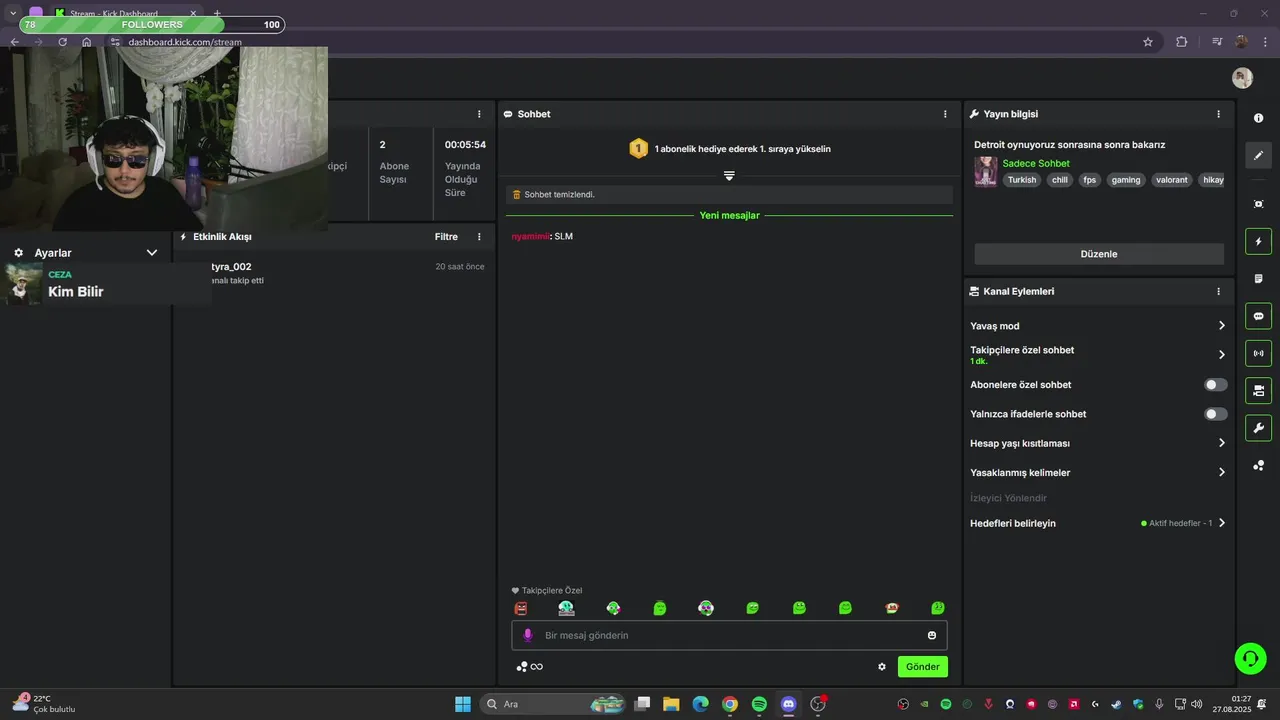
Task: Bookmark this page with the star icon
Action: (1148, 42)
